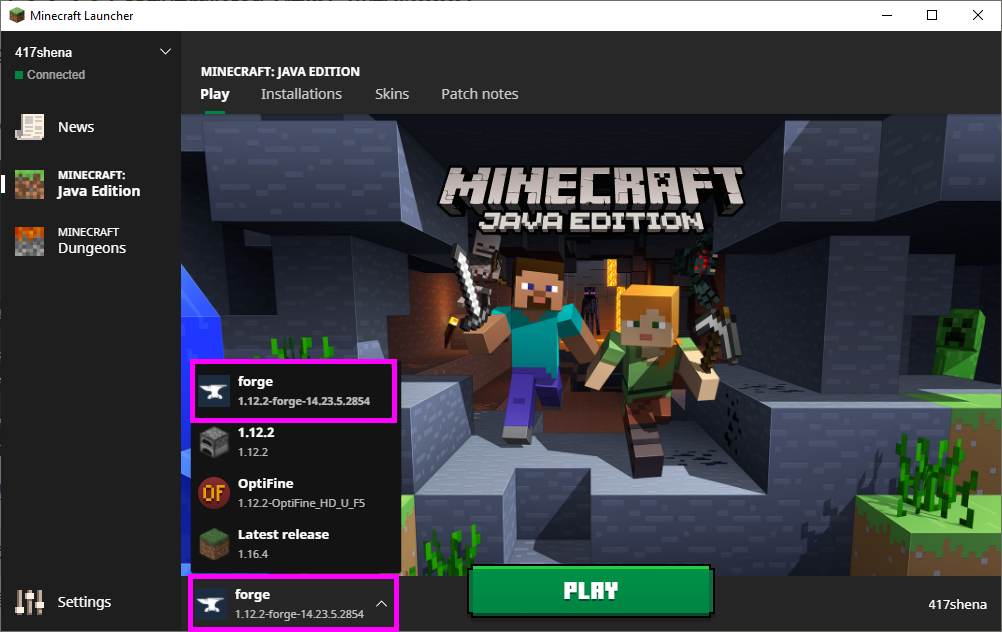Open the Skins tab
The height and width of the screenshot is (632, 1002).
(x=392, y=94)
